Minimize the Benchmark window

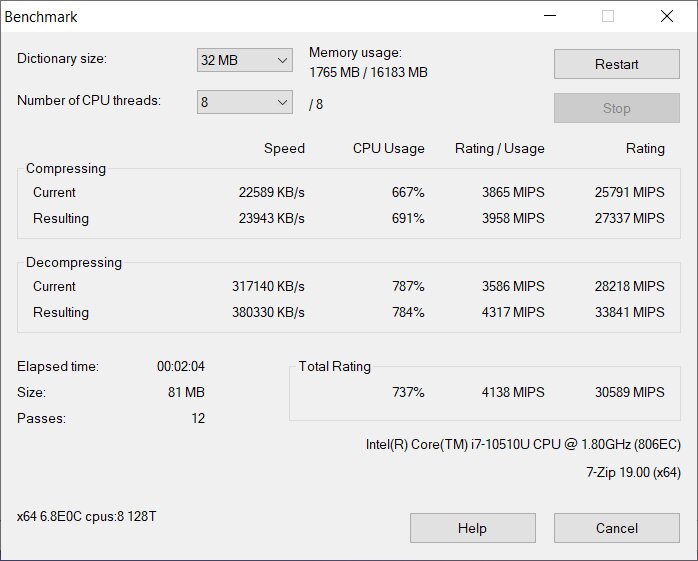(550, 16)
